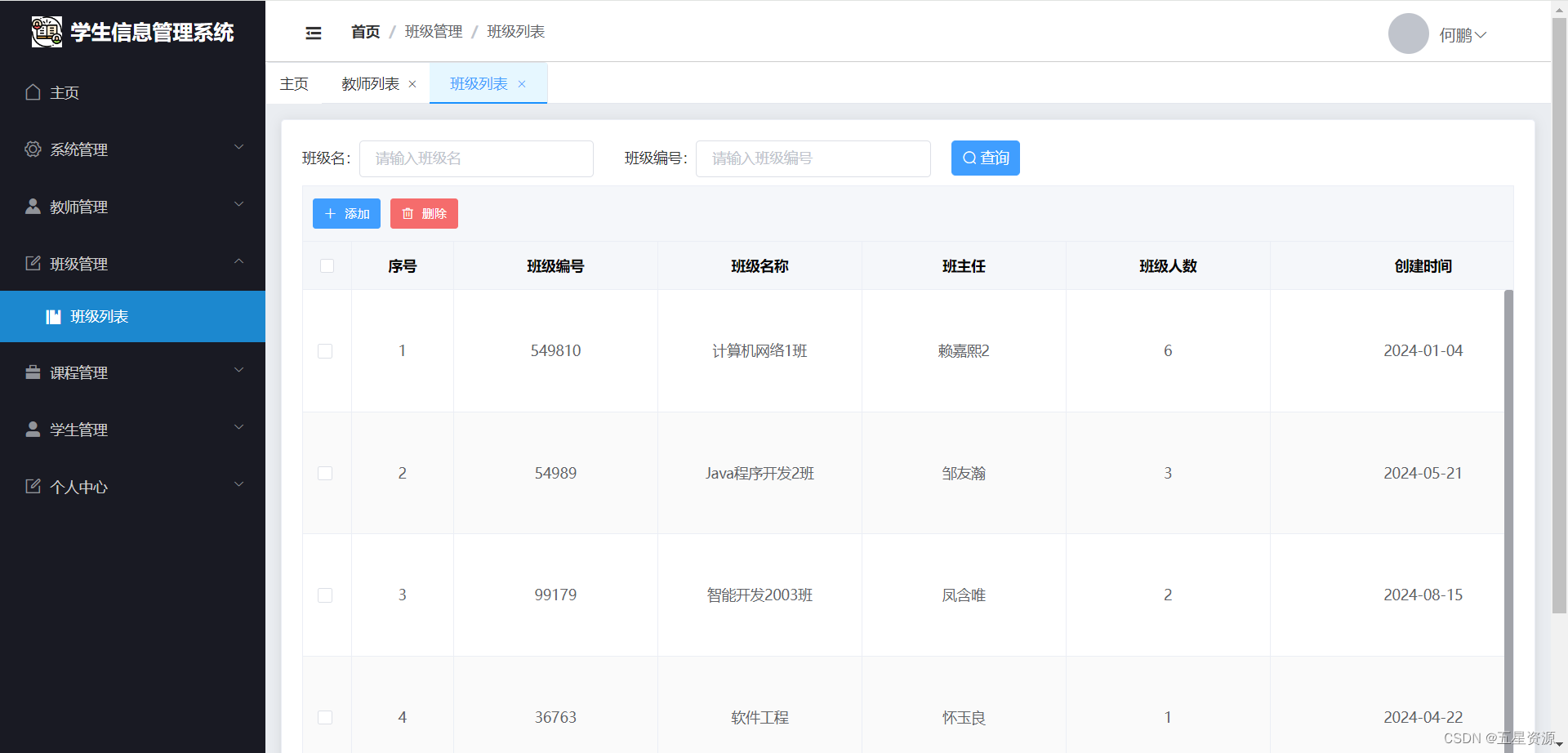Click the book icon beside 班级列表

click(53, 316)
